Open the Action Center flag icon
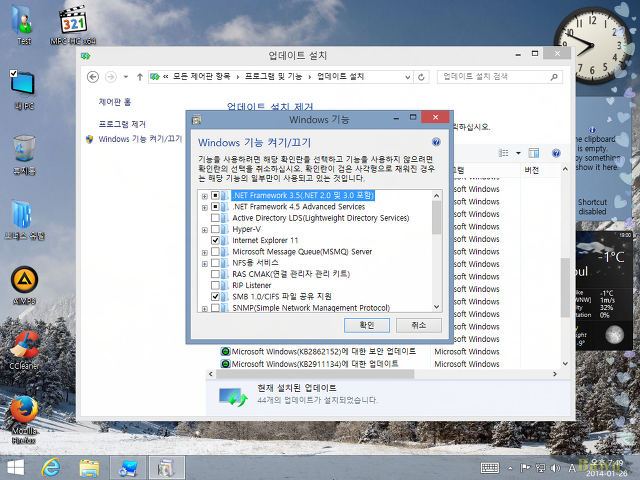This screenshot has width=640, height=480. click(525, 468)
